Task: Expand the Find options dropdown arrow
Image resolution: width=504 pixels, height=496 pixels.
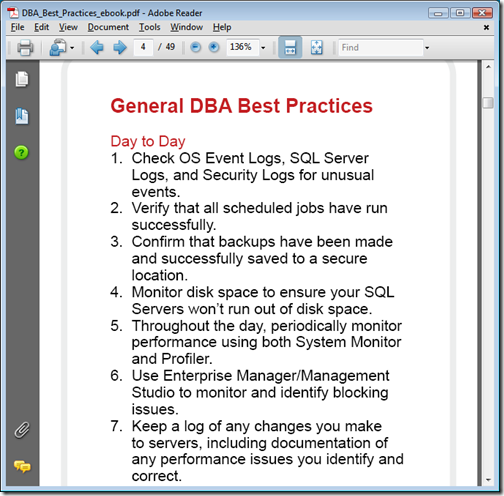Action: pos(427,48)
